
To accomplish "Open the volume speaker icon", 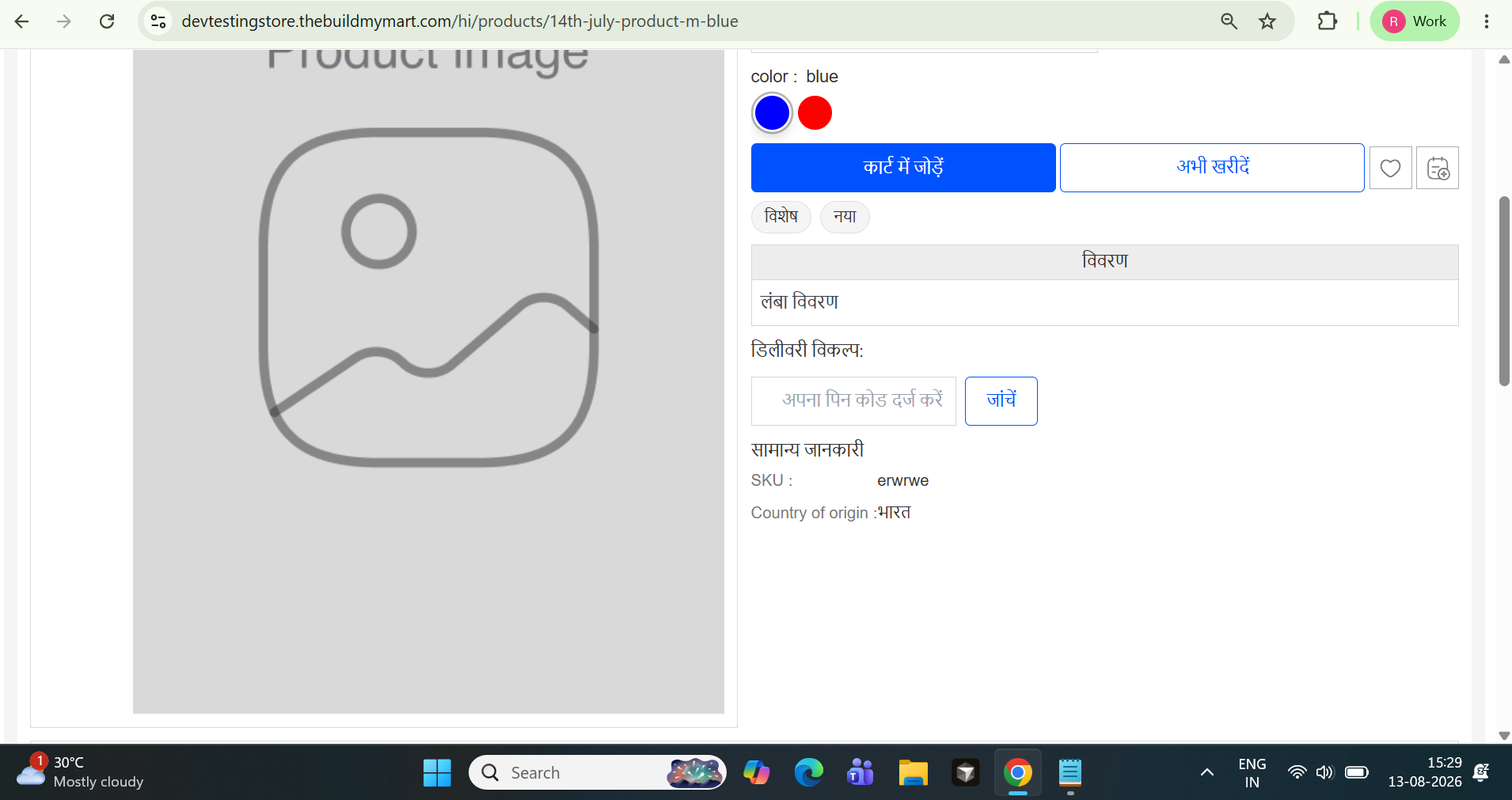I will click(1324, 772).
